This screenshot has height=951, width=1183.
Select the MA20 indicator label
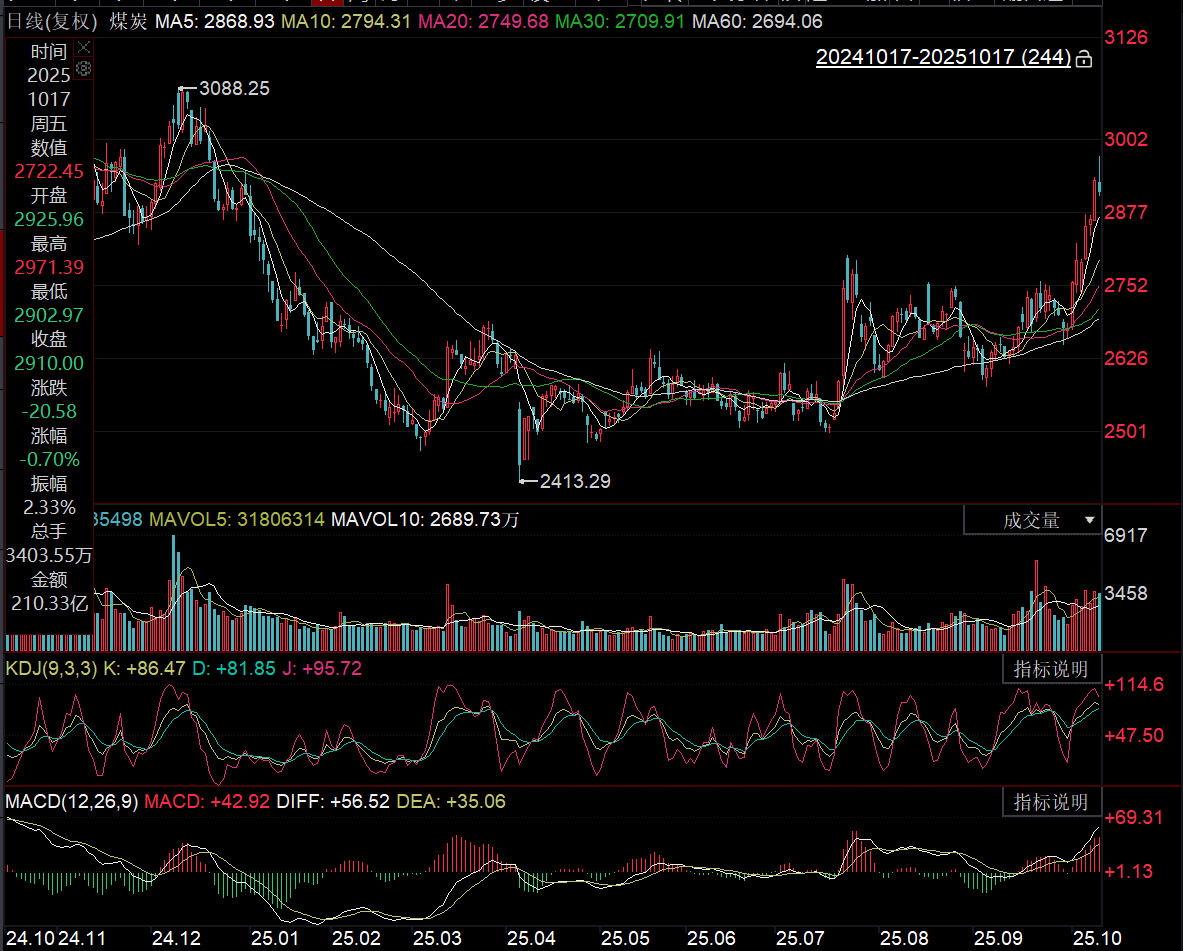click(x=483, y=21)
